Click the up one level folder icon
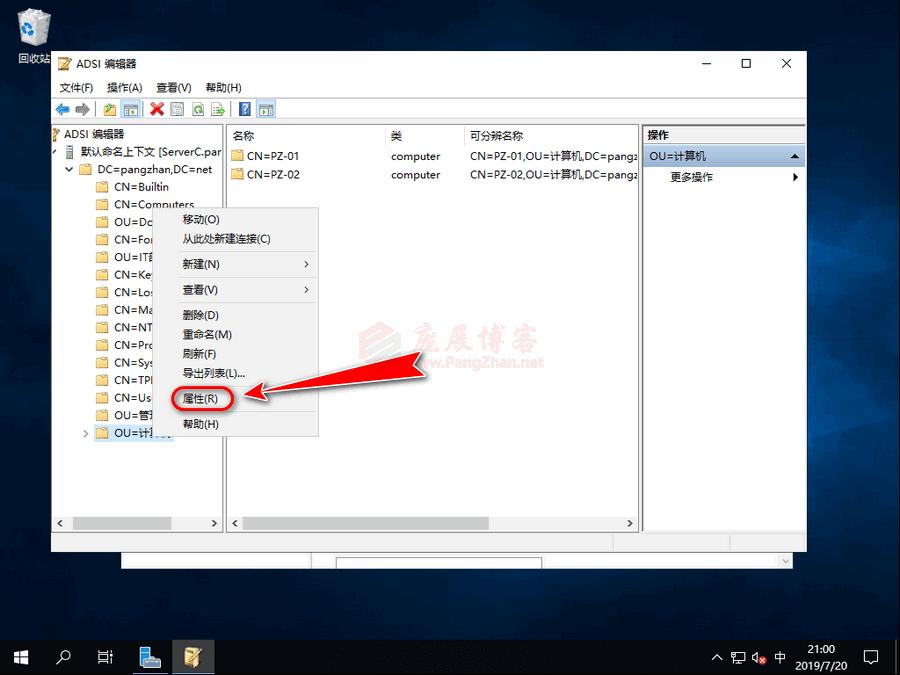 click(111, 109)
